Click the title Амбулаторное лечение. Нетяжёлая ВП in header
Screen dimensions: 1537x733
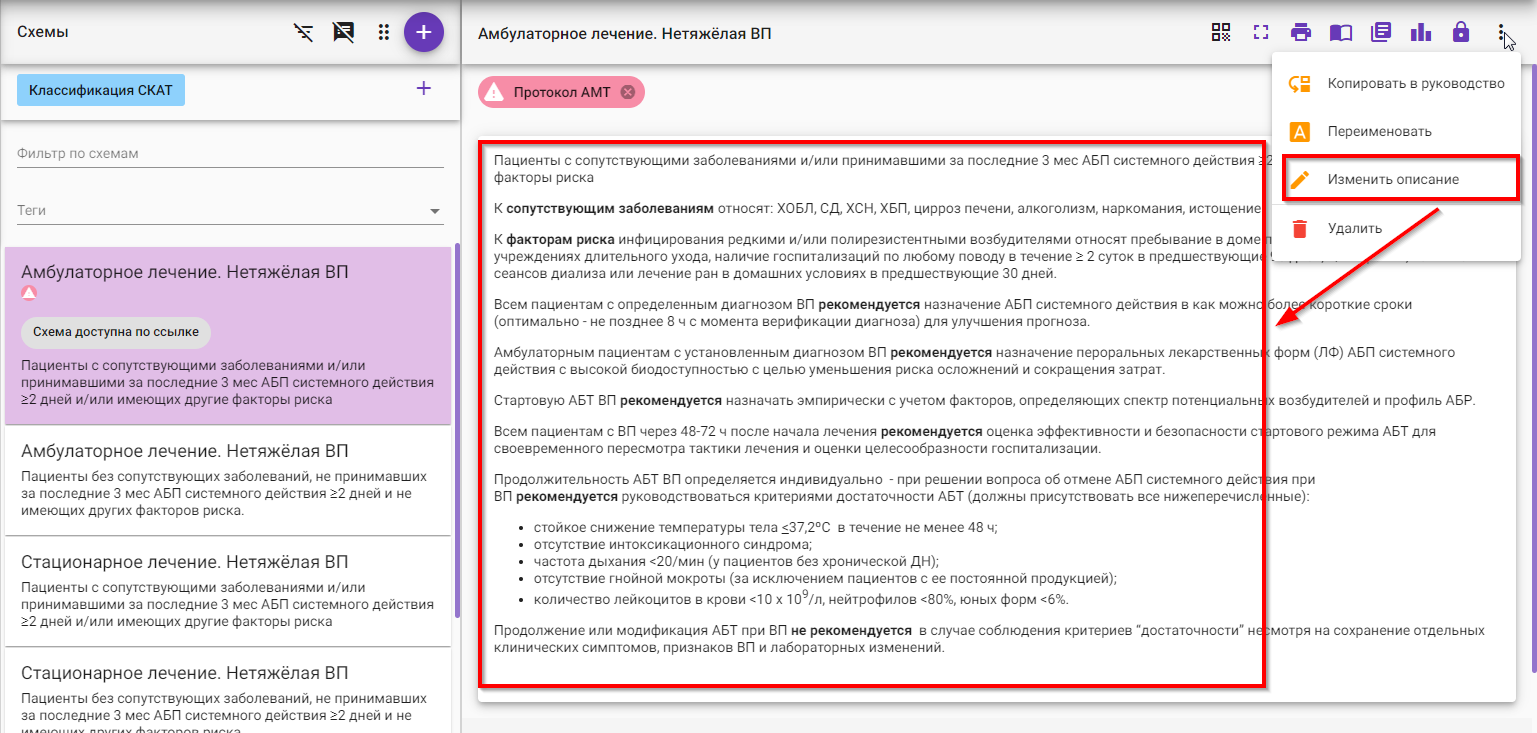(625, 34)
